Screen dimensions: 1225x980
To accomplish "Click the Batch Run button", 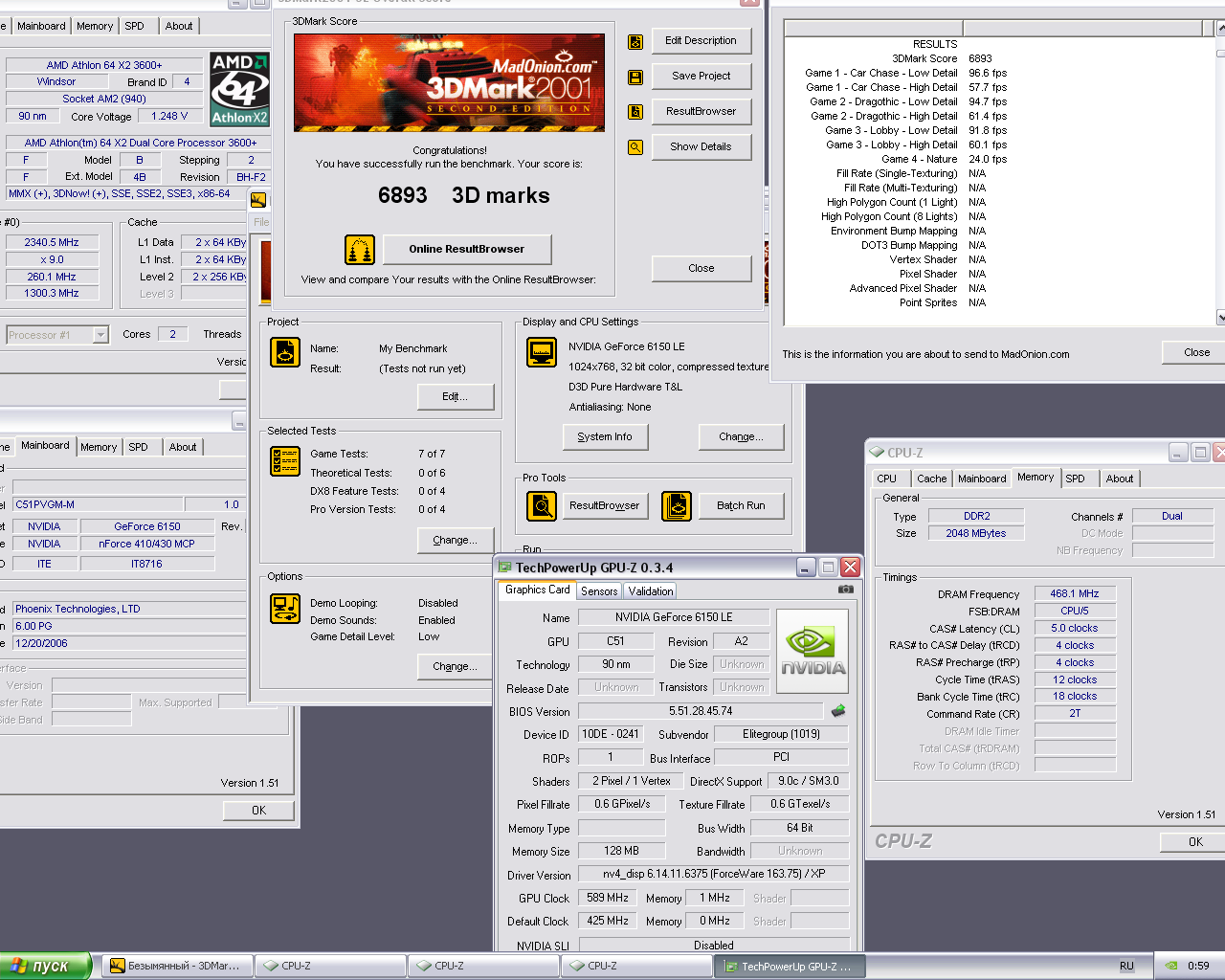I will pos(742,505).
